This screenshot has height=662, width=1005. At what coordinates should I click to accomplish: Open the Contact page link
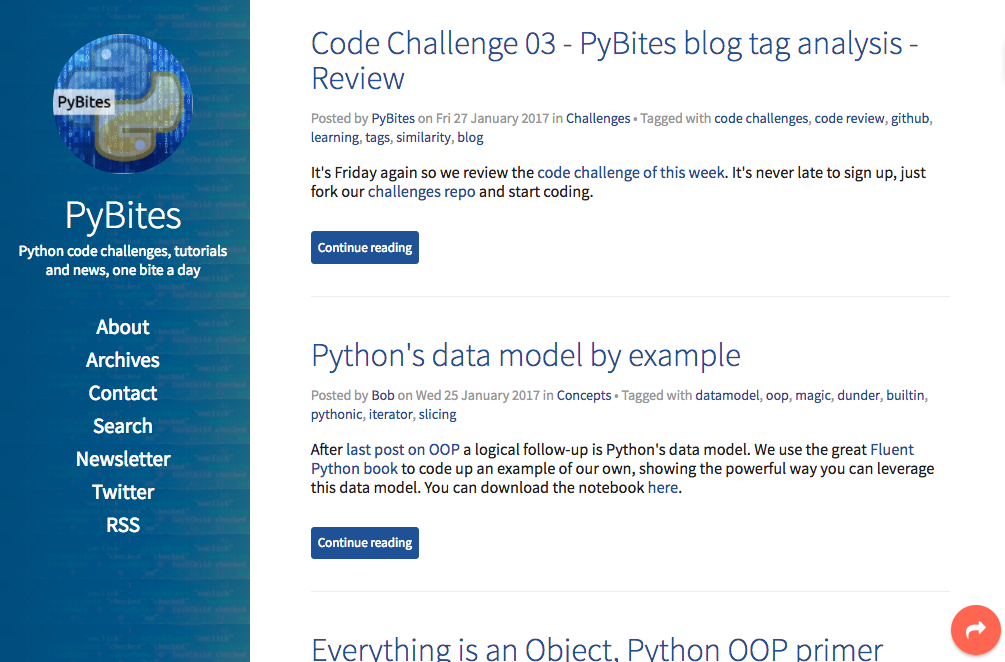pos(123,393)
